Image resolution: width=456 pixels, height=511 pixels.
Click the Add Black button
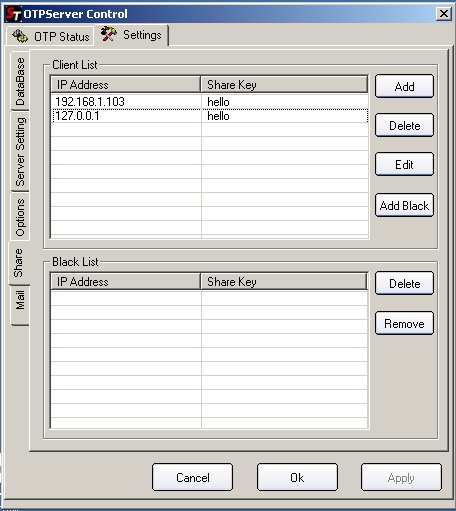pyautogui.click(x=404, y=205)
